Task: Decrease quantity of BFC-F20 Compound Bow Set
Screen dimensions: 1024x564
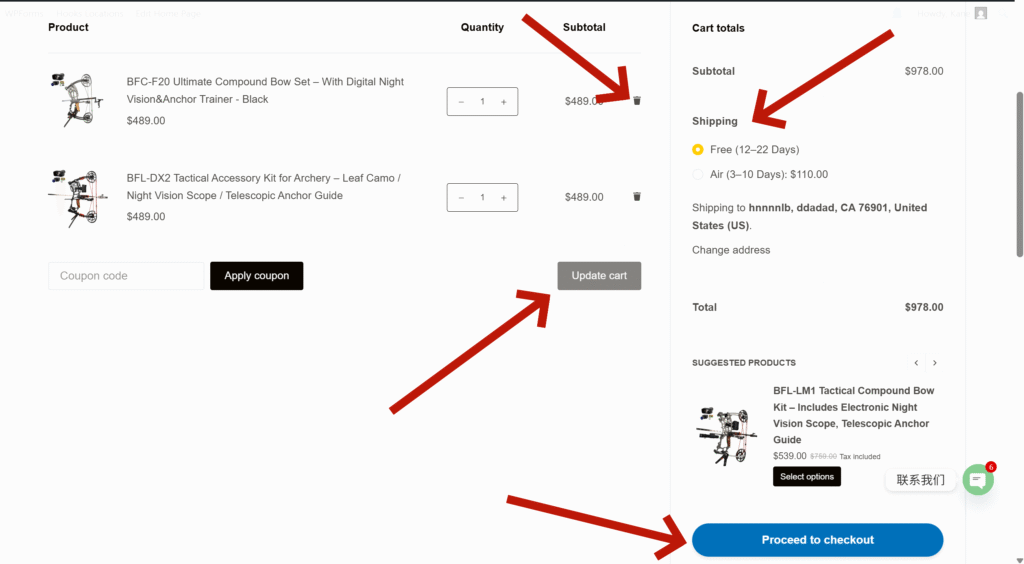Action: tap(461, 101)
